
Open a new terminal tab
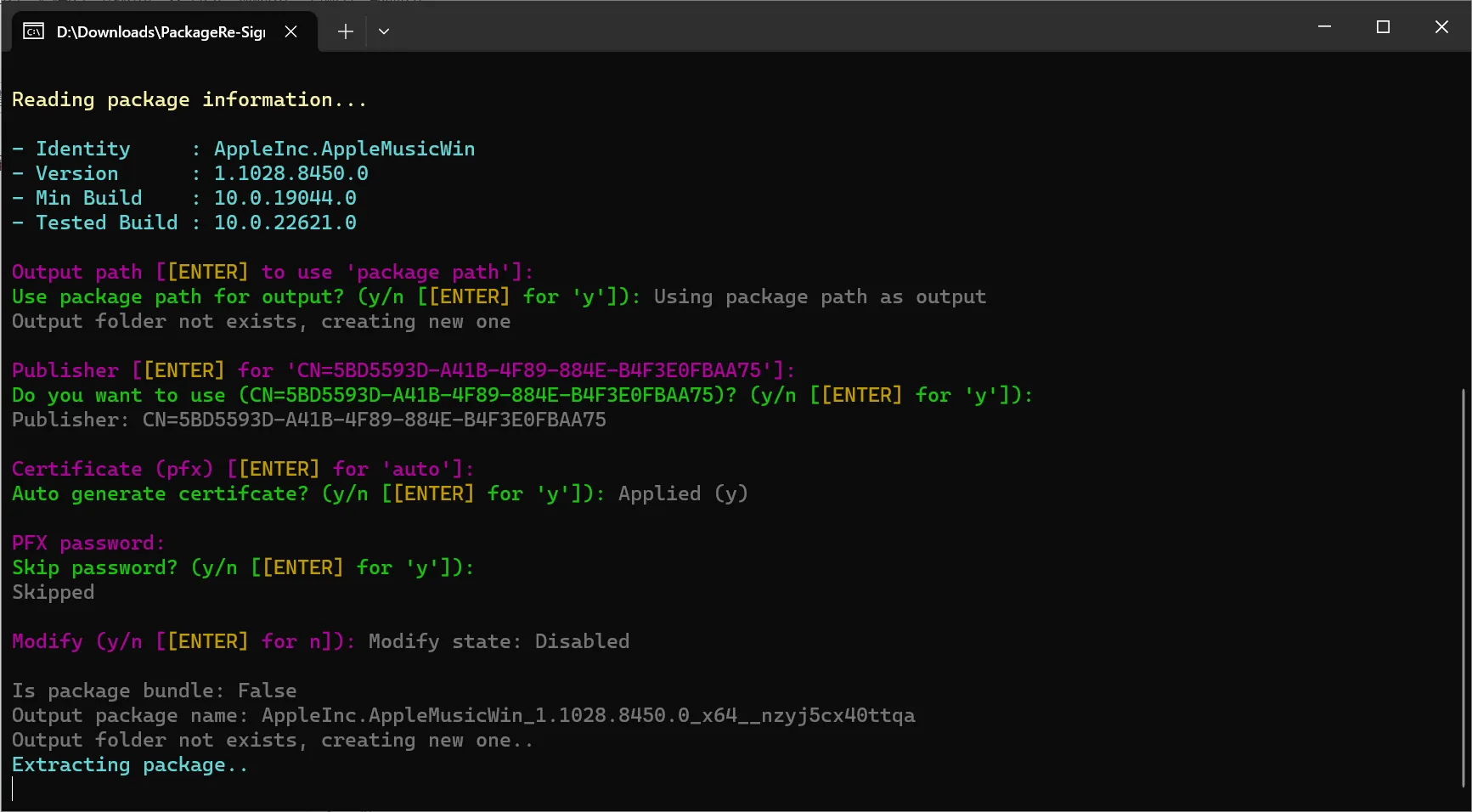click(x=345, y=31)
